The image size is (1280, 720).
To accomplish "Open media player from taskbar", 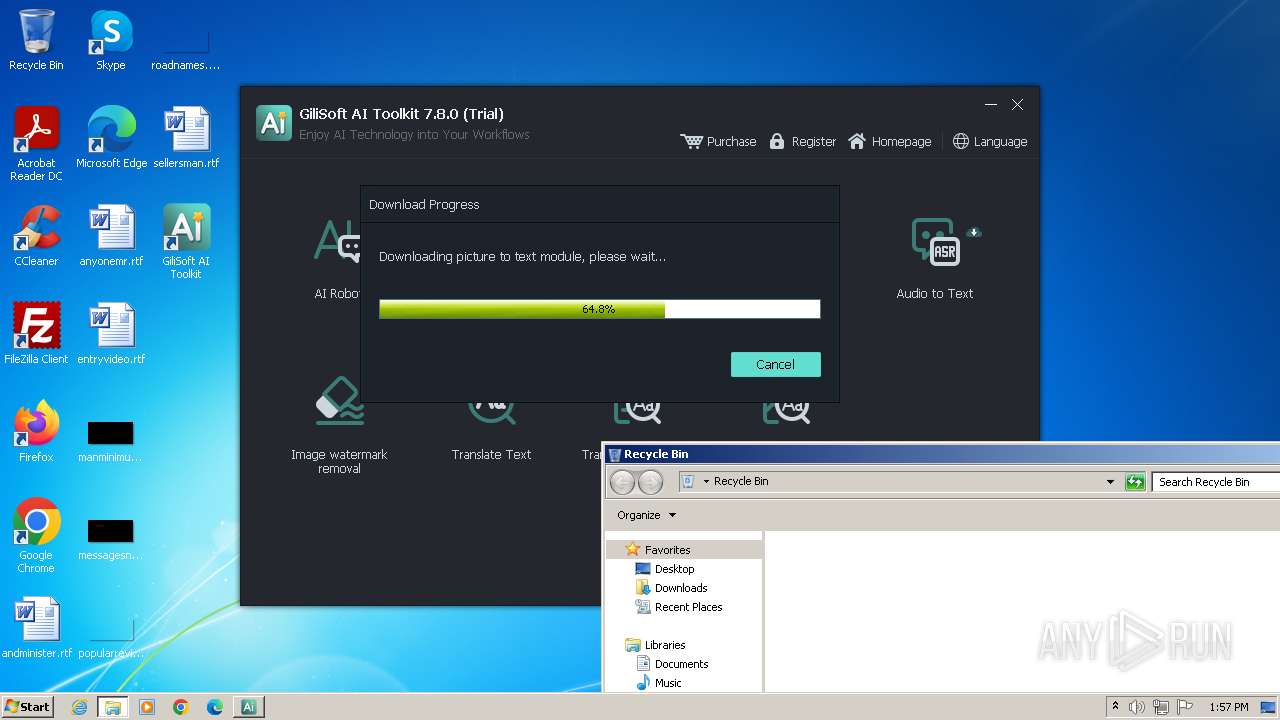I will tap(147, 707).
